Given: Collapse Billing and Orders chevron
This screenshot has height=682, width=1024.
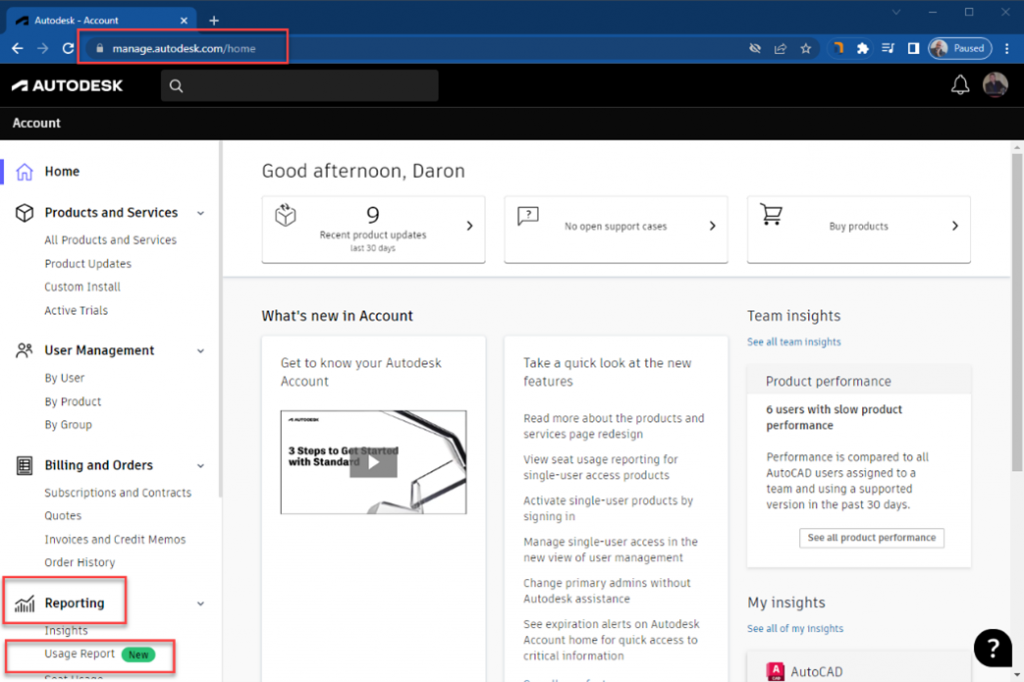Looking at the screenshot, I should coord(200,466).
